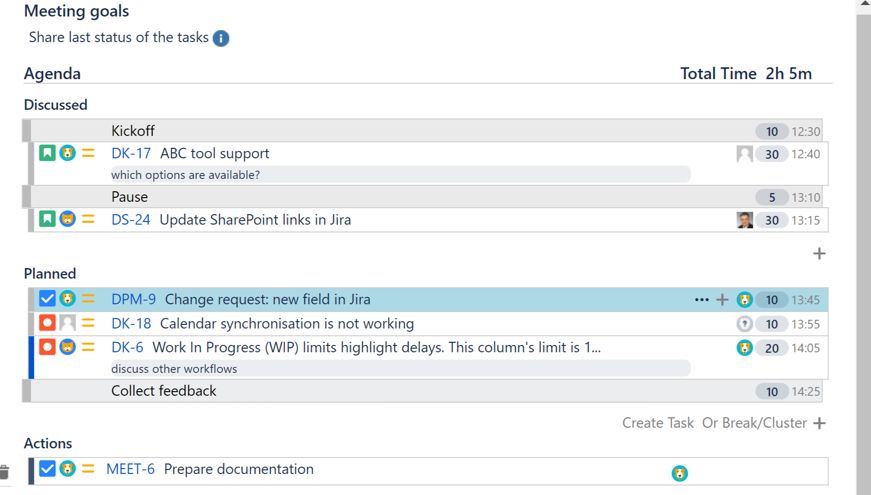Viewport: 871px width, 495px height.
Task: Click the Or Break/Cluster option
Action: 754,423
